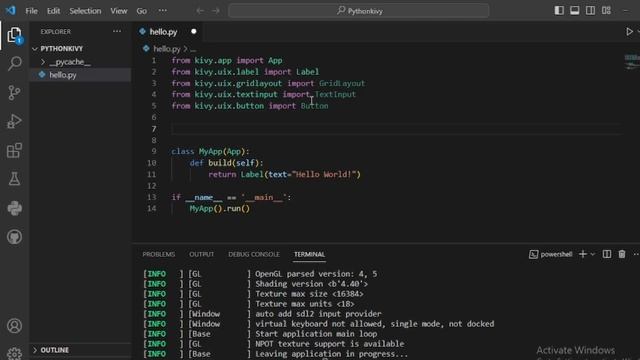The image size is (640, 360).
Task: Open the View menu
Action: pos(119,11)
